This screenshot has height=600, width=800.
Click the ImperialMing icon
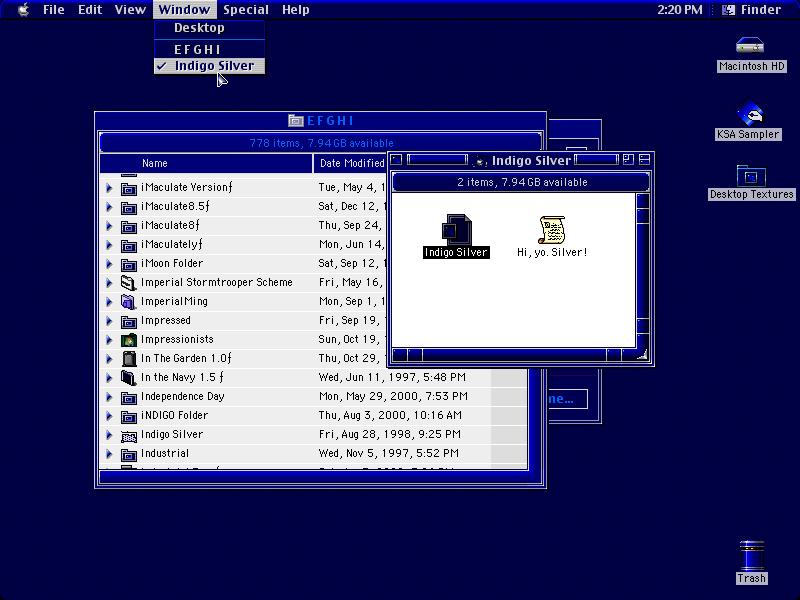click(129, 302)
